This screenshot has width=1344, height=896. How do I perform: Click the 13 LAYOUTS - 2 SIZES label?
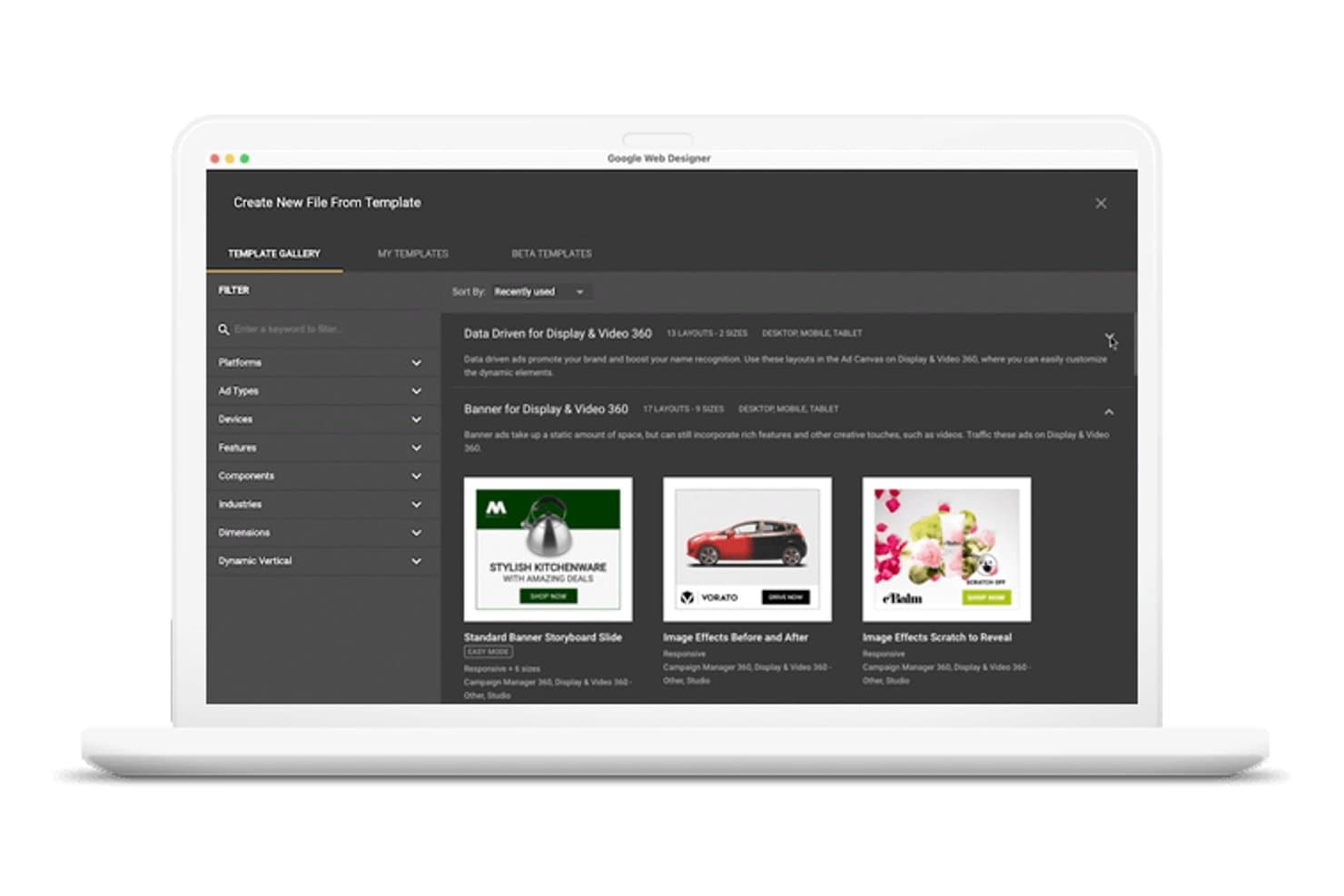coord(707,333)
